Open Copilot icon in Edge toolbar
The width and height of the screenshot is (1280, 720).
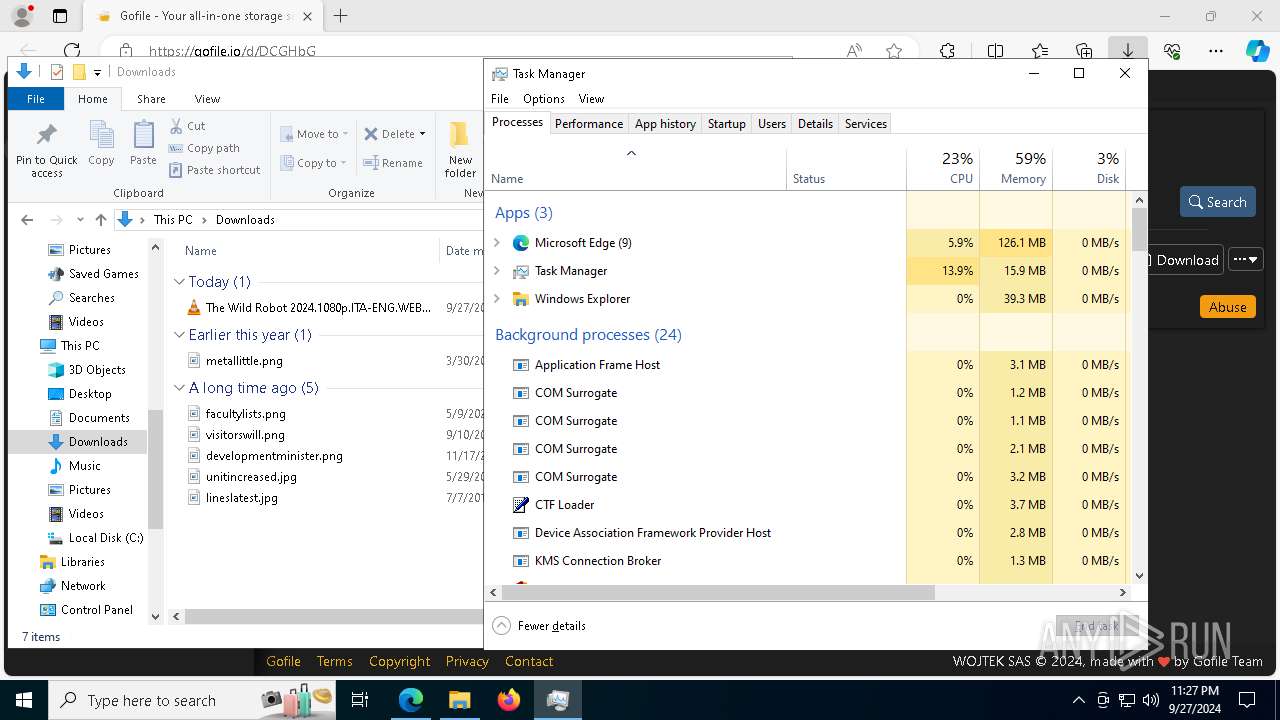[x=1257, y=51]
